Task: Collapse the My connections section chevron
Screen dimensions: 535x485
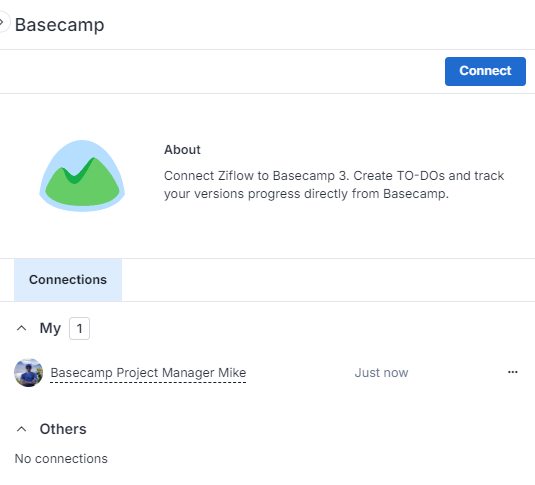Action: [21, 328]
